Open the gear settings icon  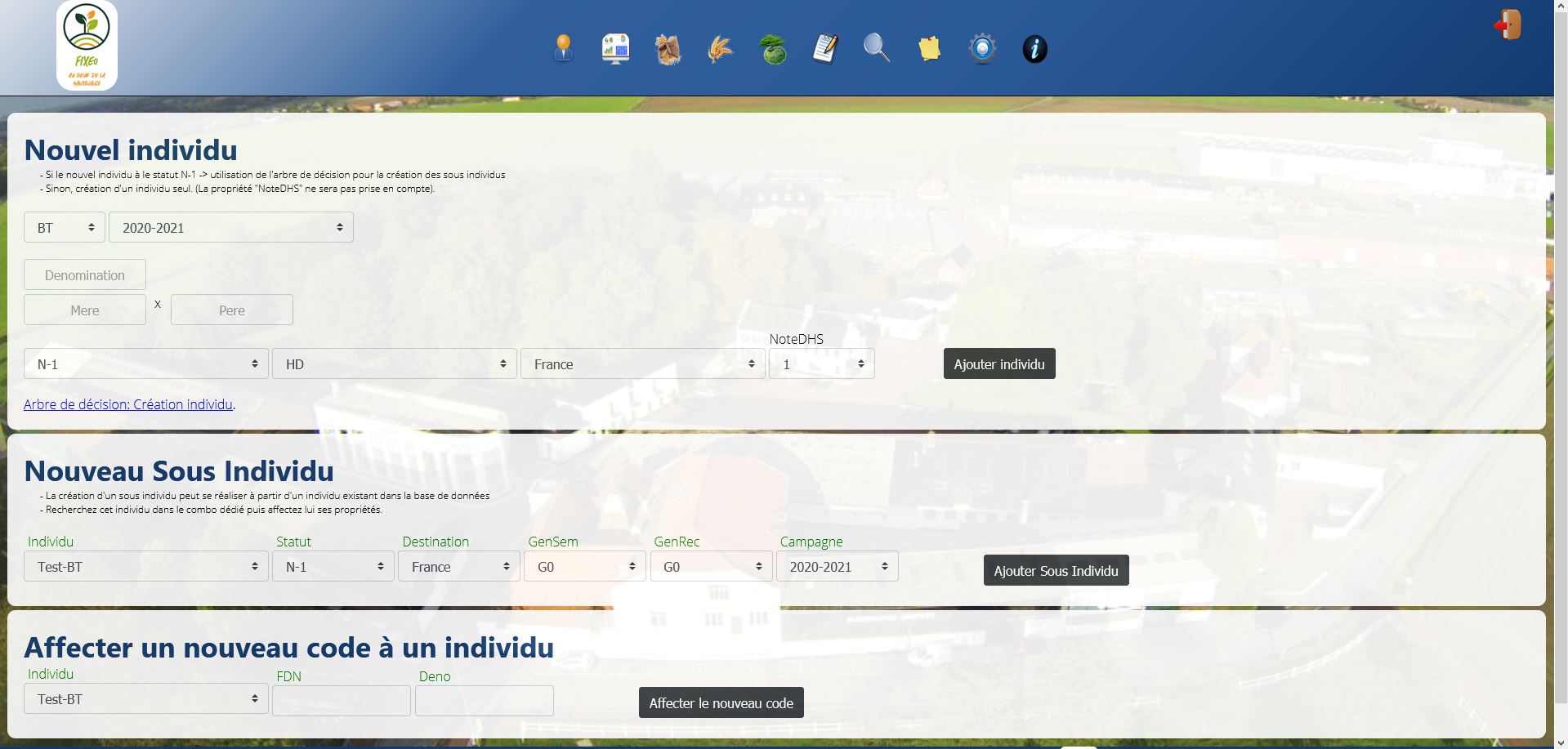[982, 49]
